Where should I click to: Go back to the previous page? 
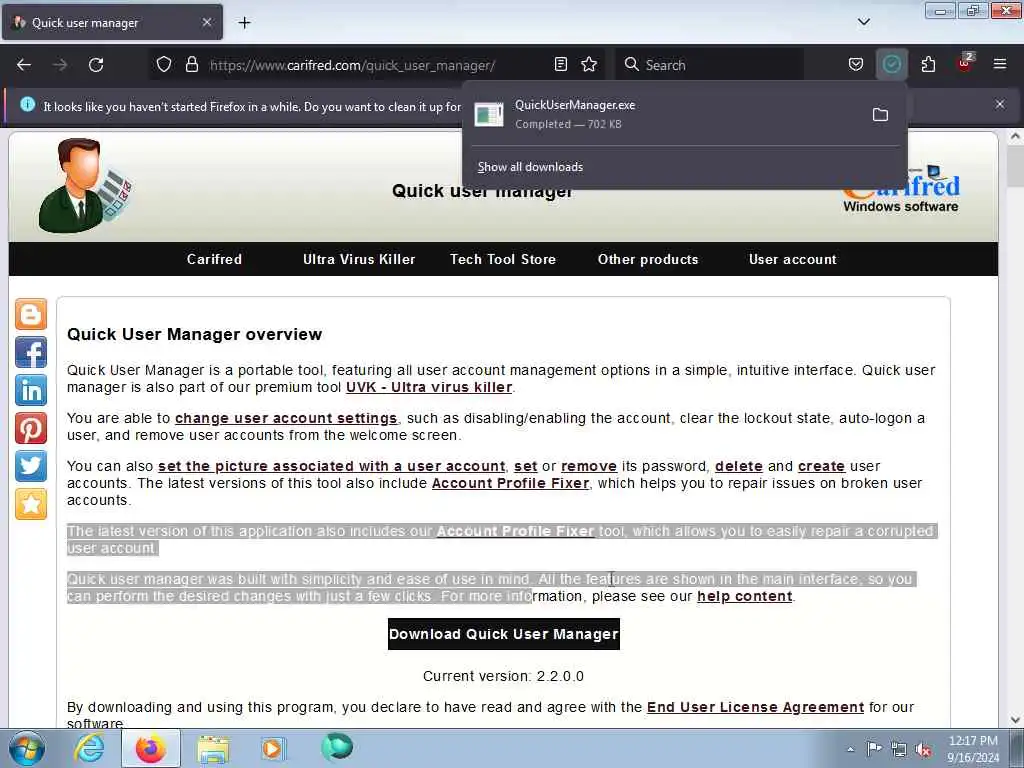pos(24,65)
